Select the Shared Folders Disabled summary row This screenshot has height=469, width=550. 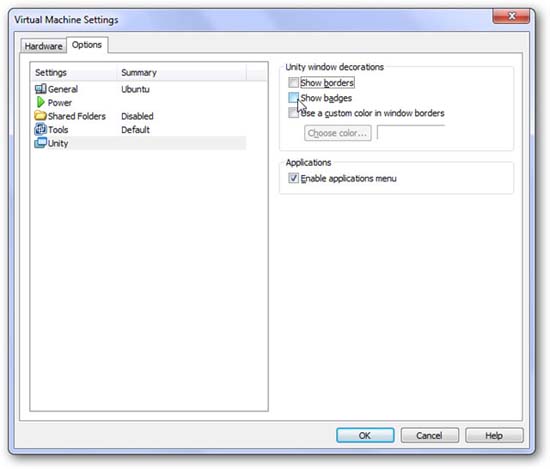140,116
